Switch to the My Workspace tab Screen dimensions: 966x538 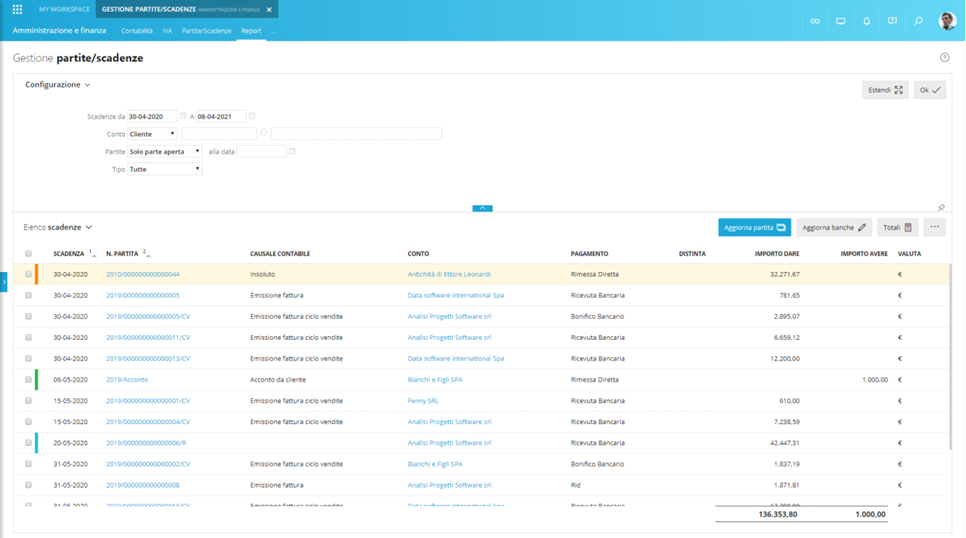[64, 9]
